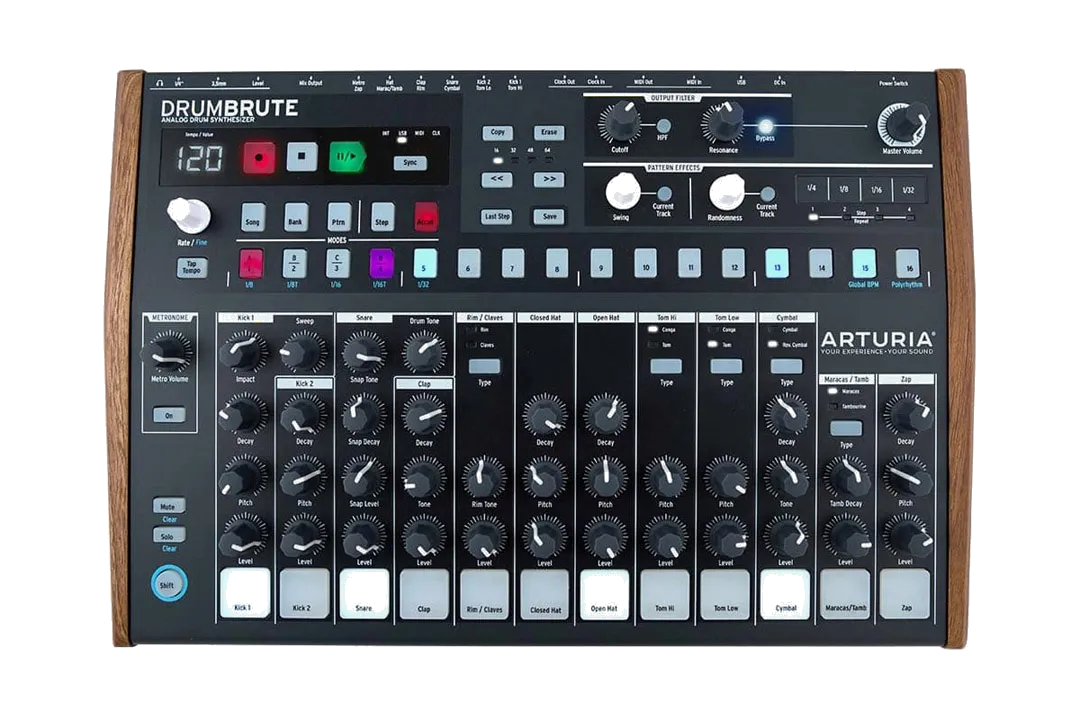Trigger the Zap pad
The height and width of the screenshot is (720, 1080).
pyautogui.click(x=905, y=593)
